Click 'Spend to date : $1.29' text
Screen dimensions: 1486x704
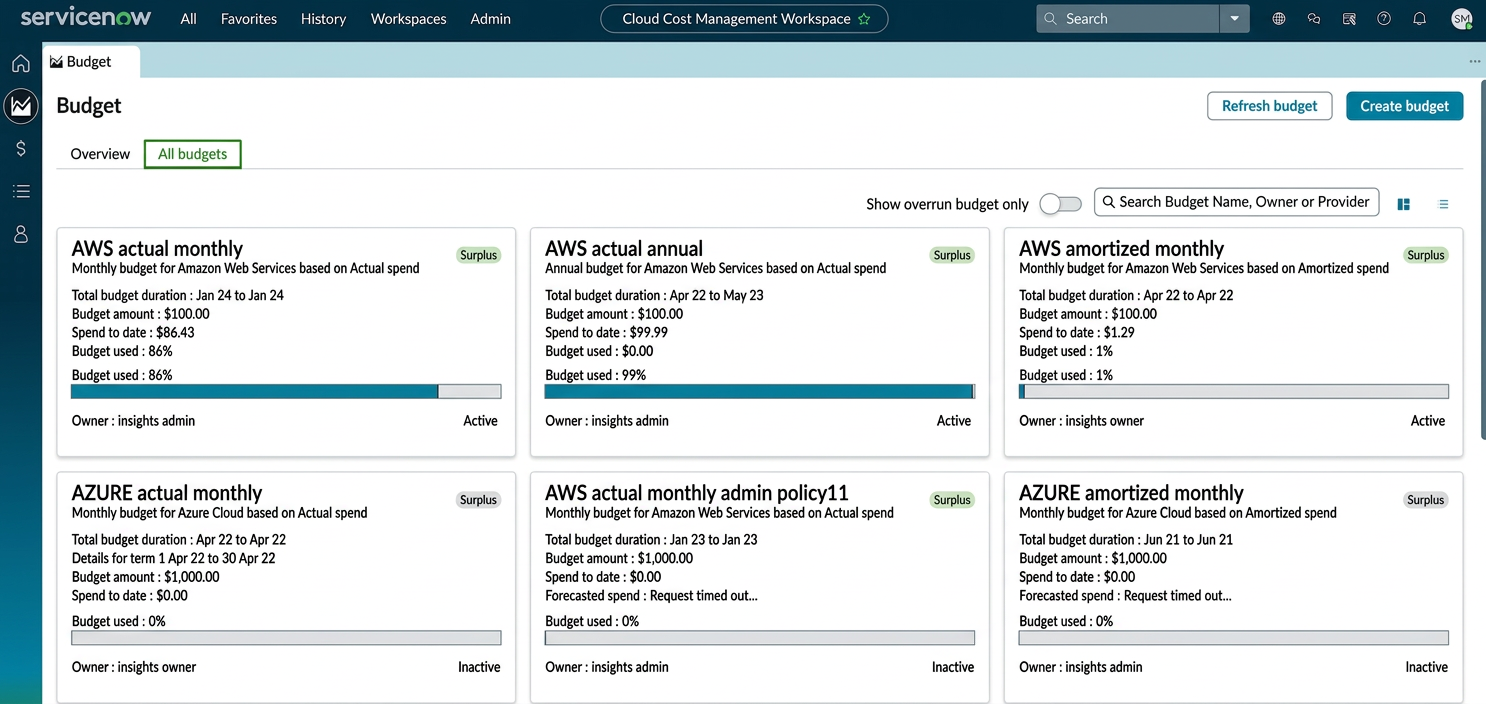click(x=1077, y=332)
